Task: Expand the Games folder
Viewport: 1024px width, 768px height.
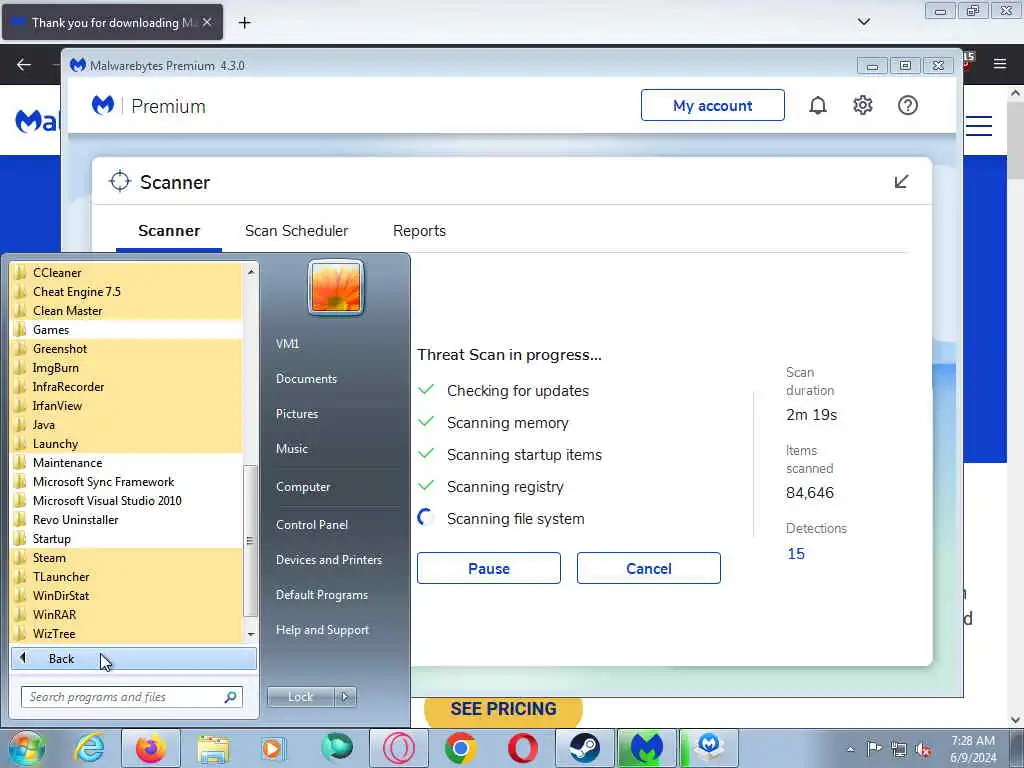Action: [x=127, y=329]
